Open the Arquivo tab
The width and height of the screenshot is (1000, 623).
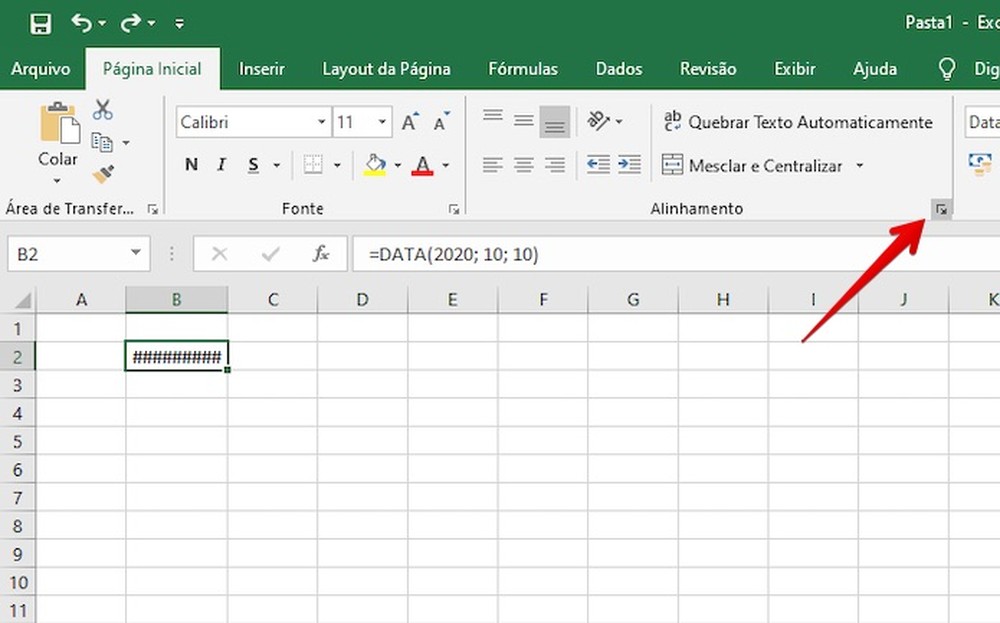point(41,69)
